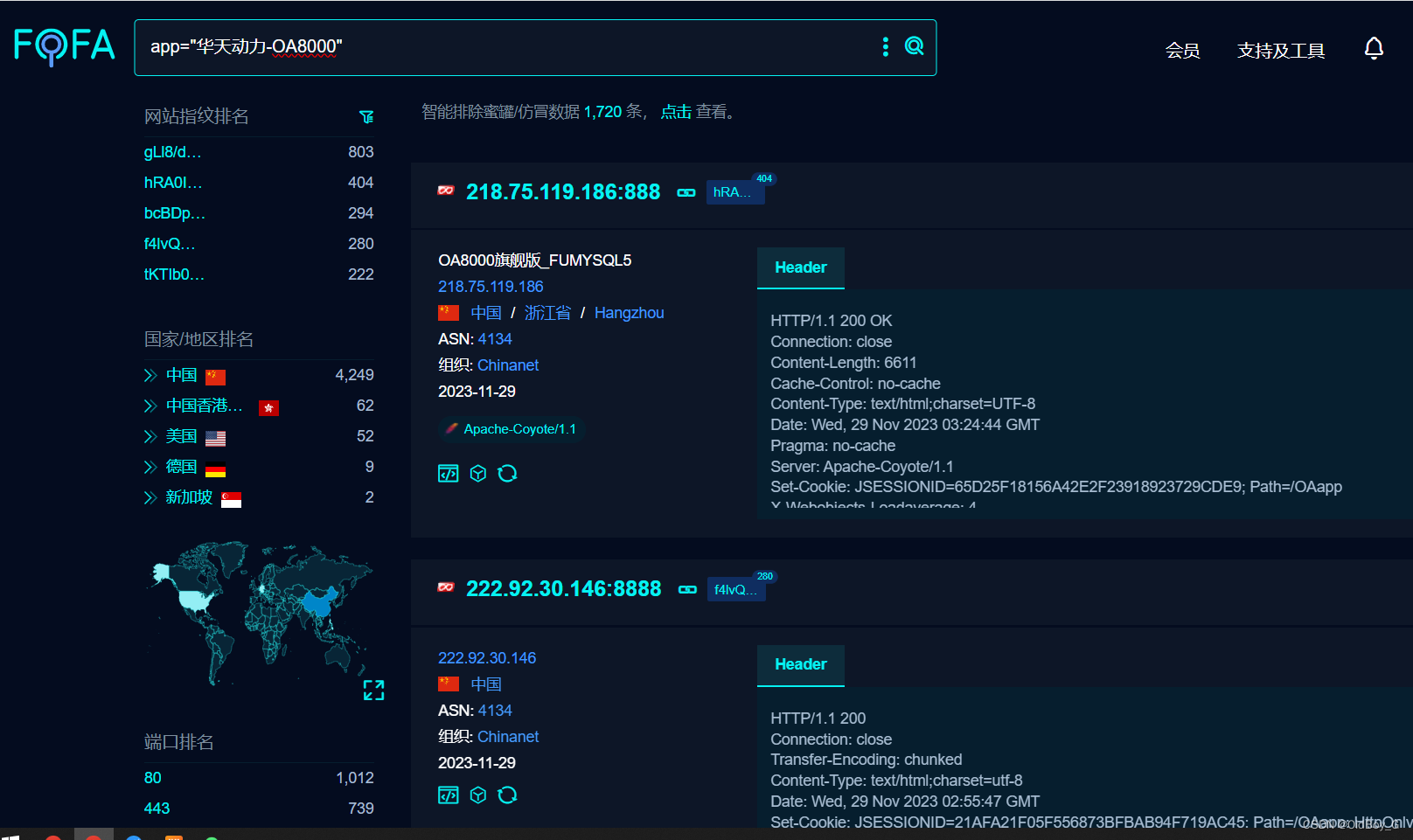Image resolution: width=1413 pixels, height=840 pixels.
Task: Refresh the 222.92.30.146 result
Action: pyautogui.click(x=507, y=795)
